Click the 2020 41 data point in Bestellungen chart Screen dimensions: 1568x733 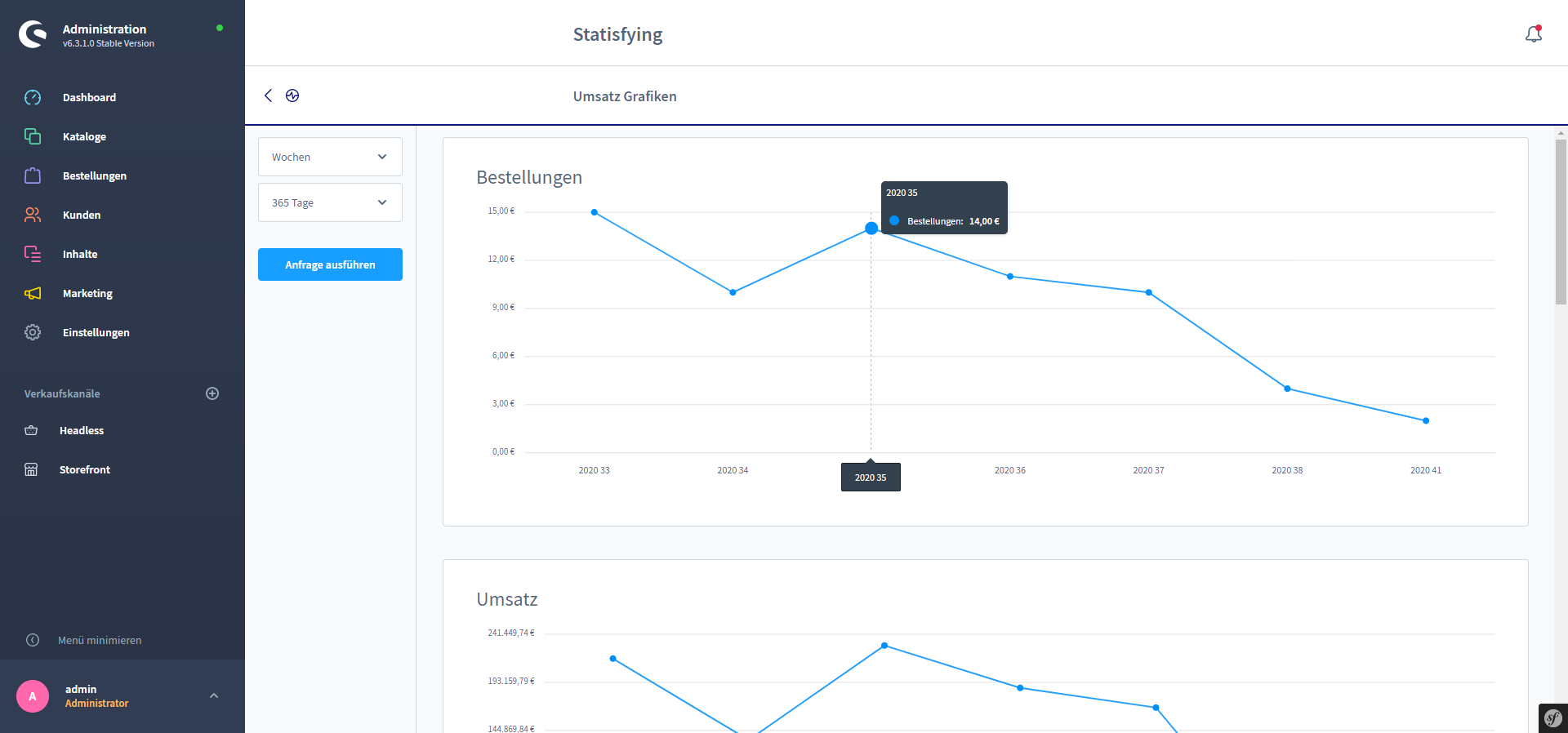point(1426,421)
